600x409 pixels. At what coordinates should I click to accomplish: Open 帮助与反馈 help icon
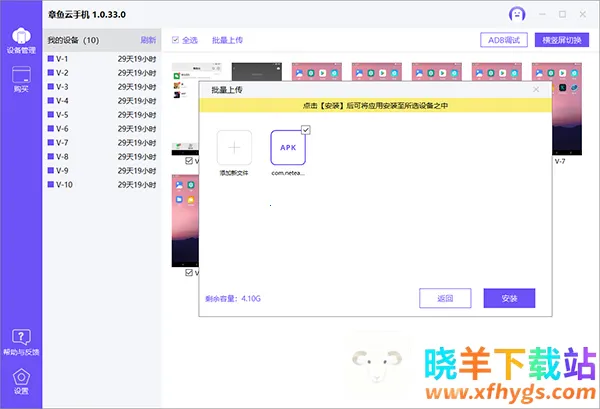pos(20,340)
